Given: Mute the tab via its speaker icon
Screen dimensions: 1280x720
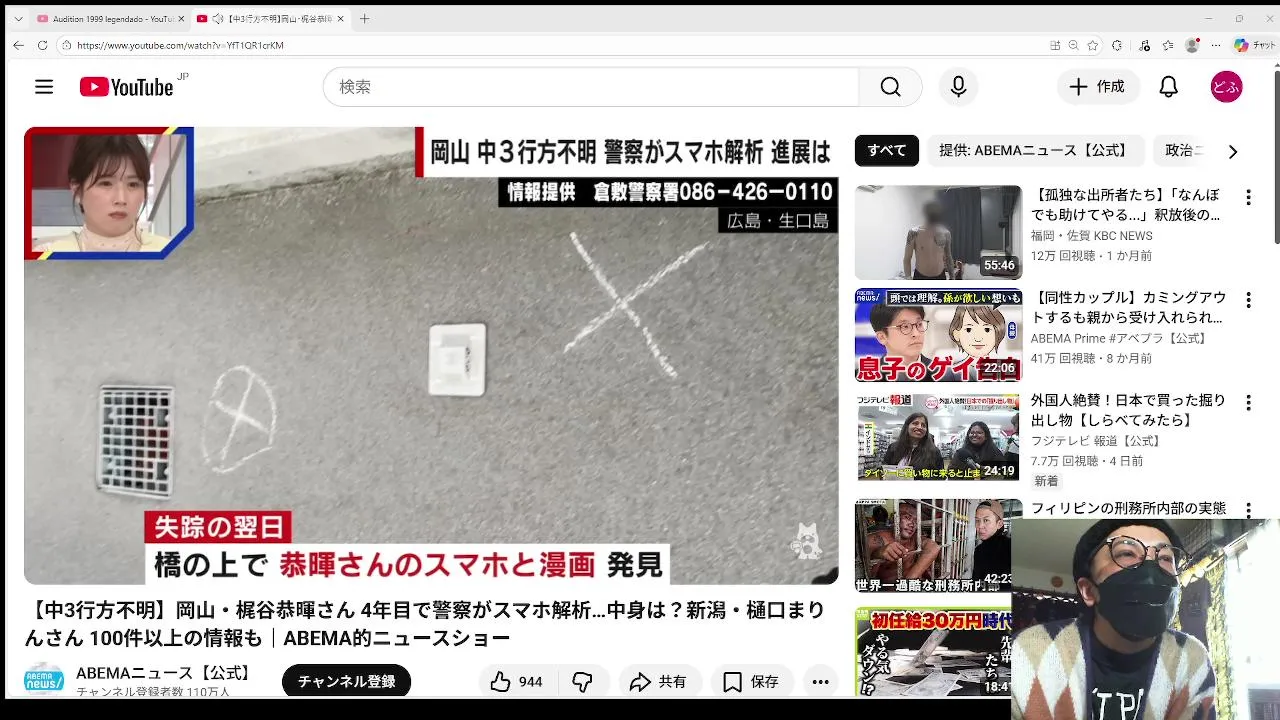Looking at the screenshot, I should point(217,19).
